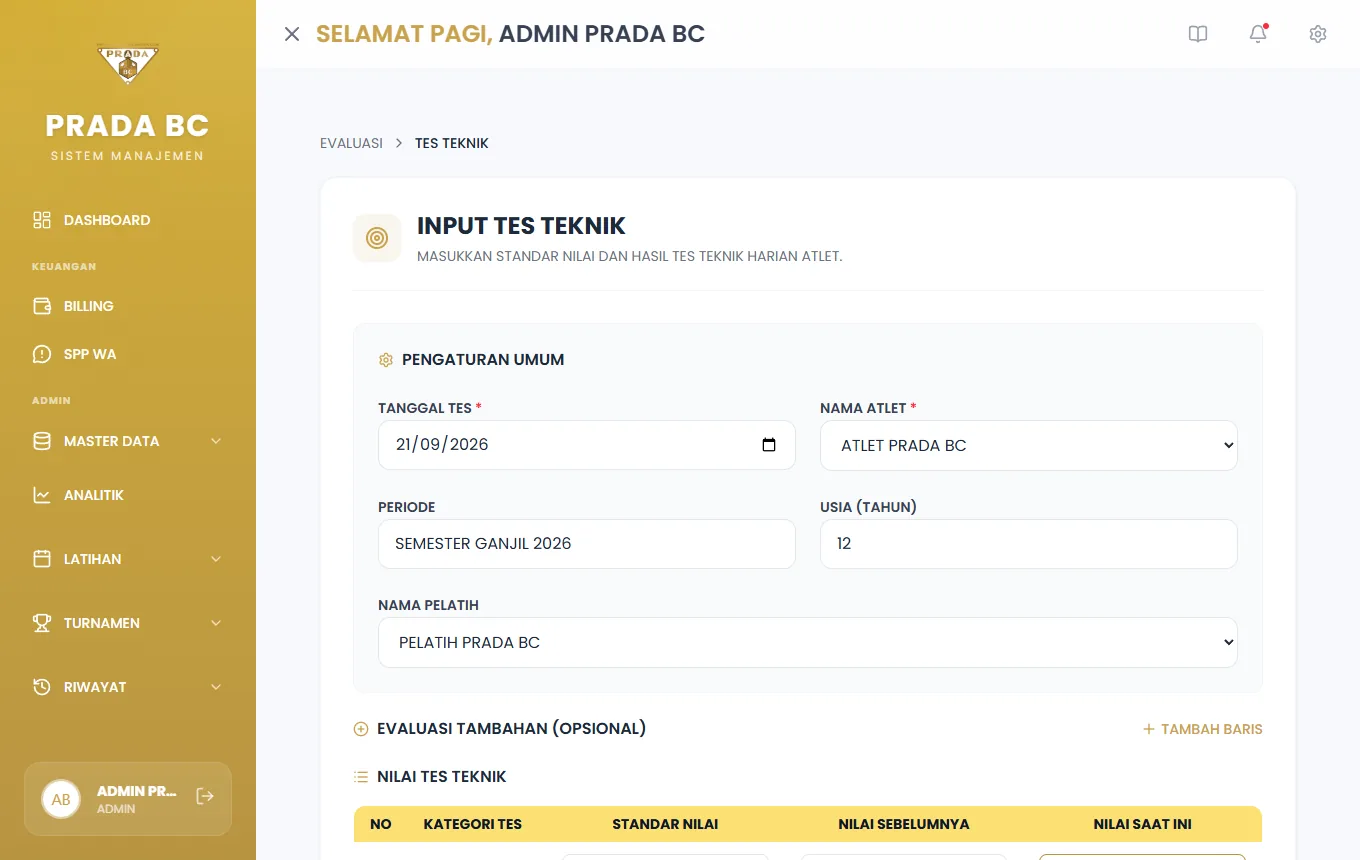
Task: Click the SPP WA chat bubble icon
Action: tap(42, 354)
